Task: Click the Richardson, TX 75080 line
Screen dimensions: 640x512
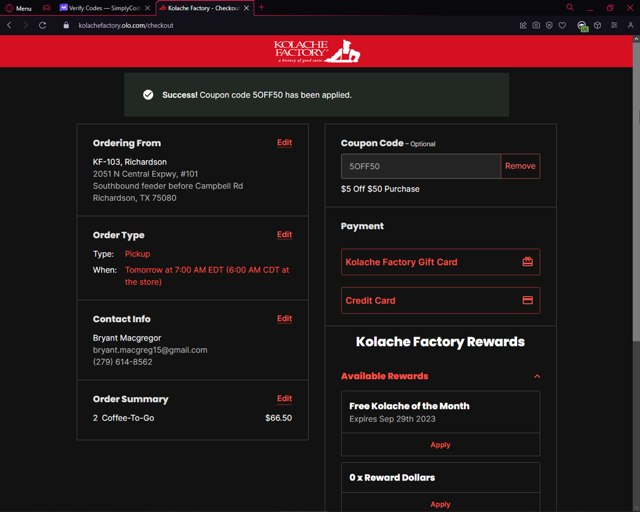Action: point(135,198)
